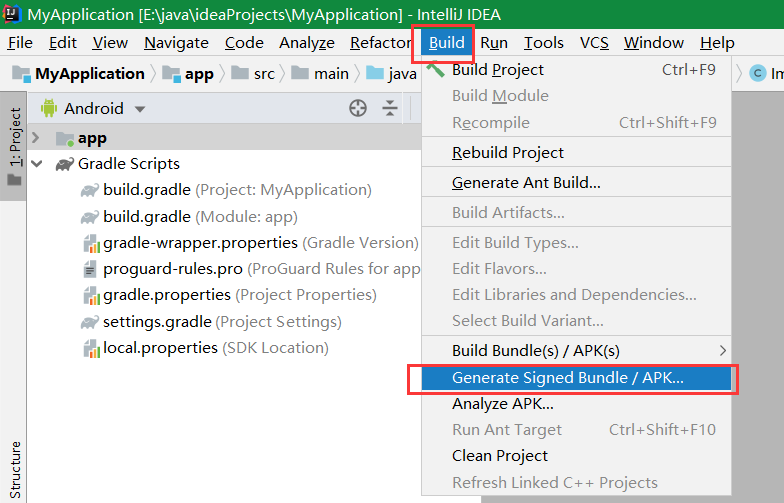Screen dimensions: 784x503
Task: Click the Gradle Scripts elephant icon
Action: click(64, 164)
